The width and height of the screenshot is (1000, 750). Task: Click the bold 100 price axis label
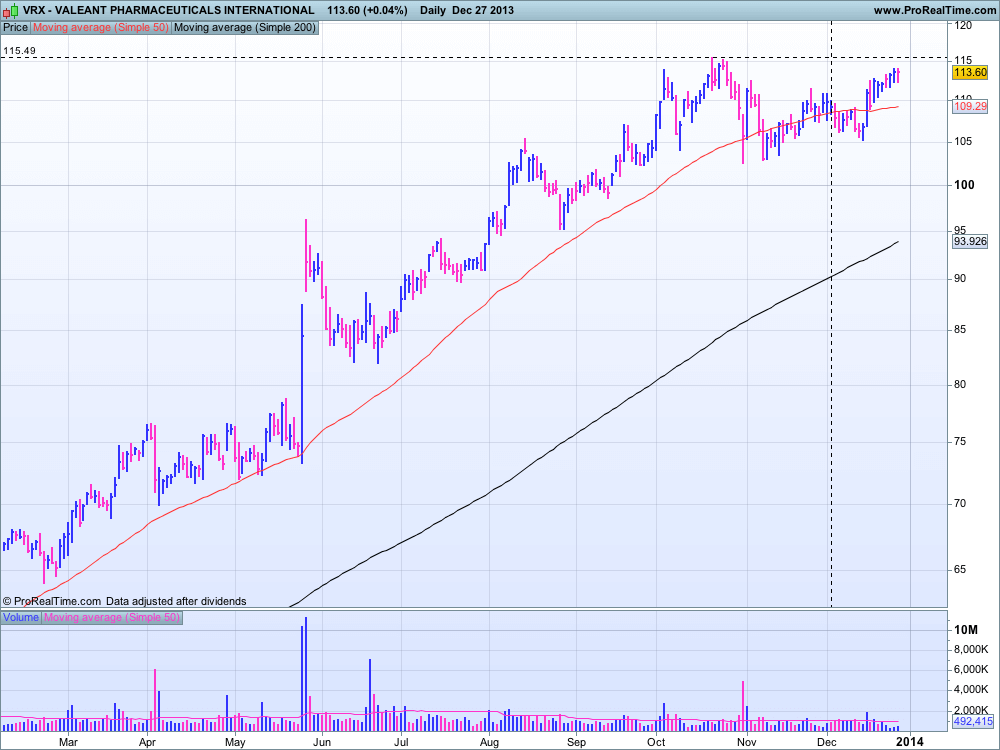[964, 184]
